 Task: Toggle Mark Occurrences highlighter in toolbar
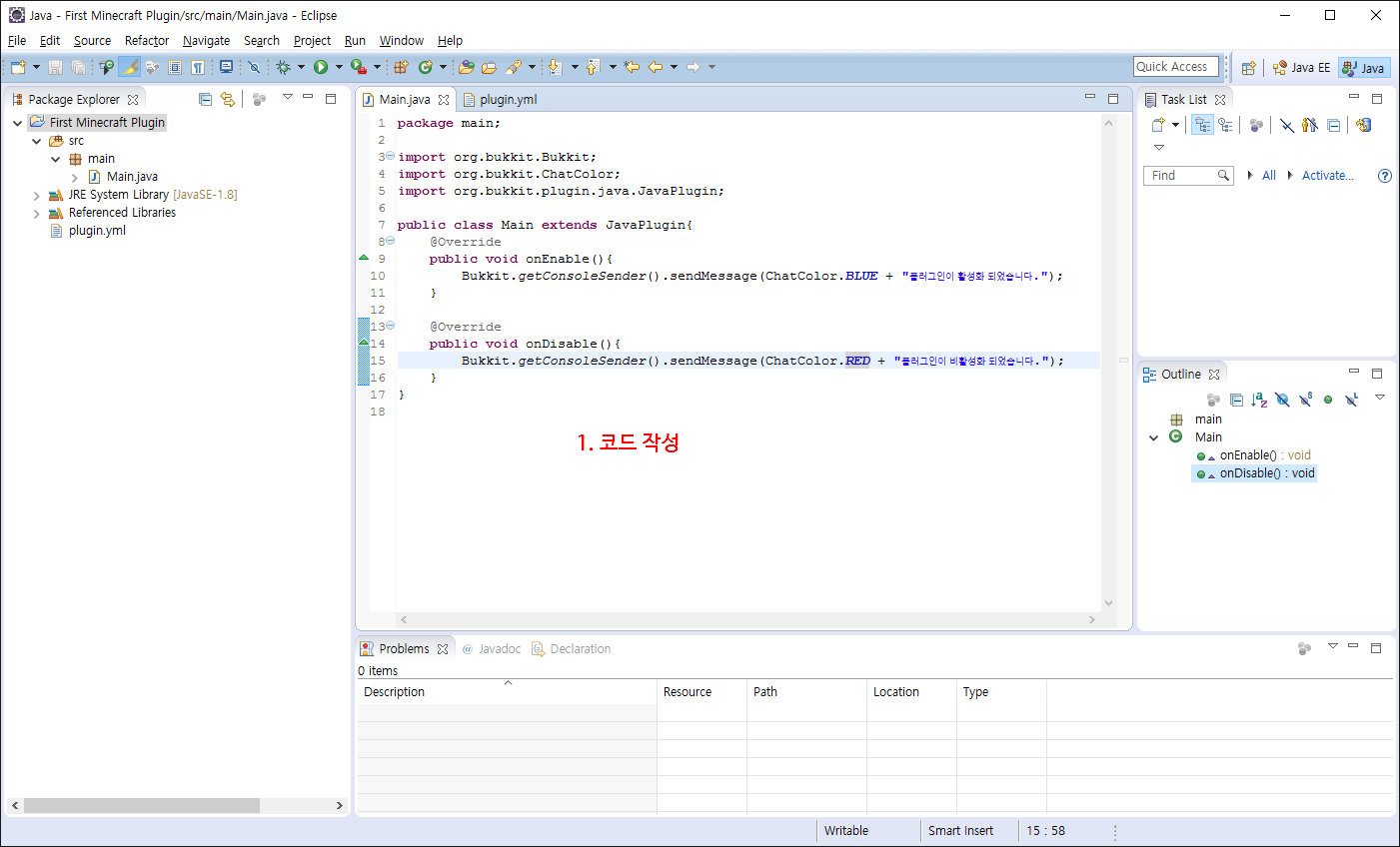[x=129, y=67]
